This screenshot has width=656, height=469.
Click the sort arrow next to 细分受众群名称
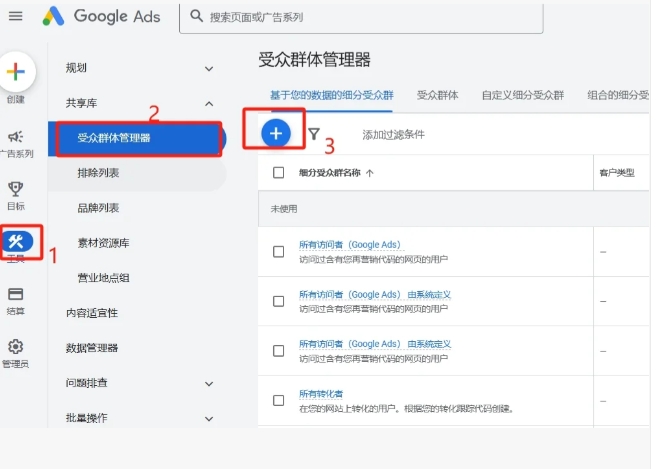[369, 173]
